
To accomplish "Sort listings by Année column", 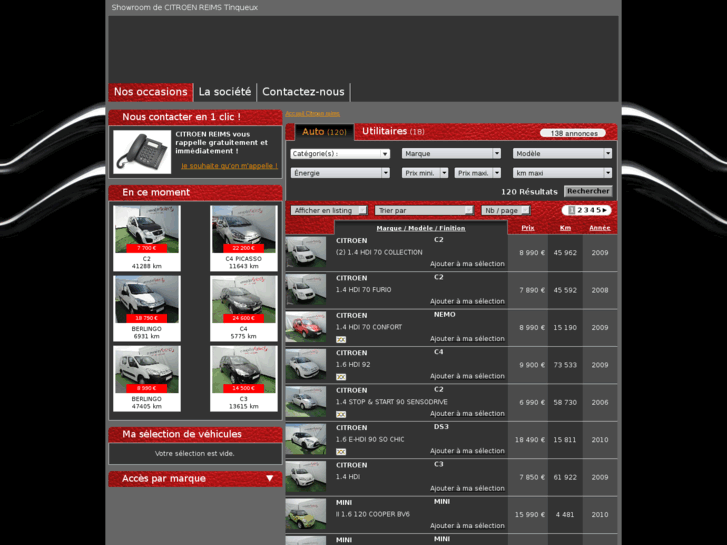I will [x=599, y=228].
